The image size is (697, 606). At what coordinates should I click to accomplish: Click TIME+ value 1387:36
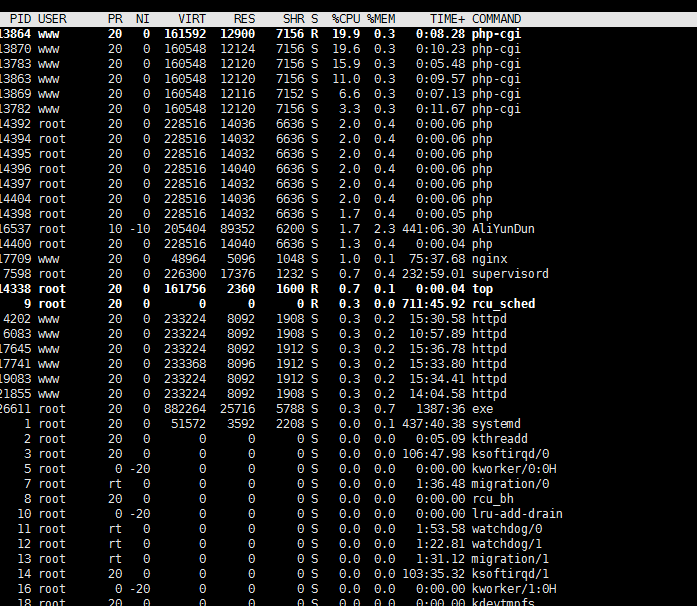pos(441,409)
